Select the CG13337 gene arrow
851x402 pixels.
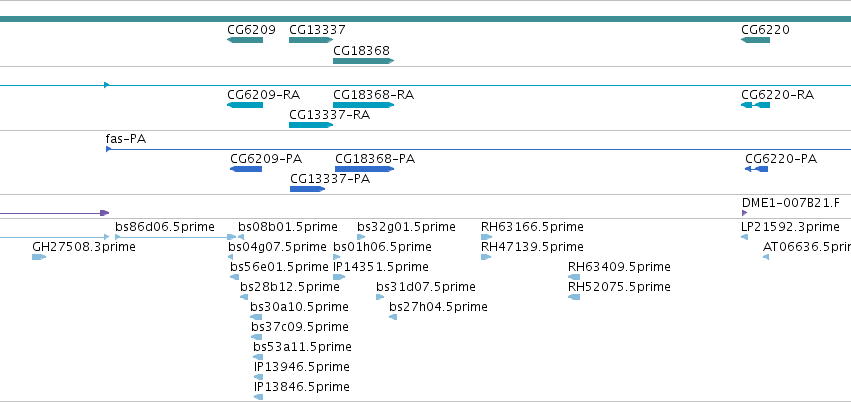pos(311,40)
